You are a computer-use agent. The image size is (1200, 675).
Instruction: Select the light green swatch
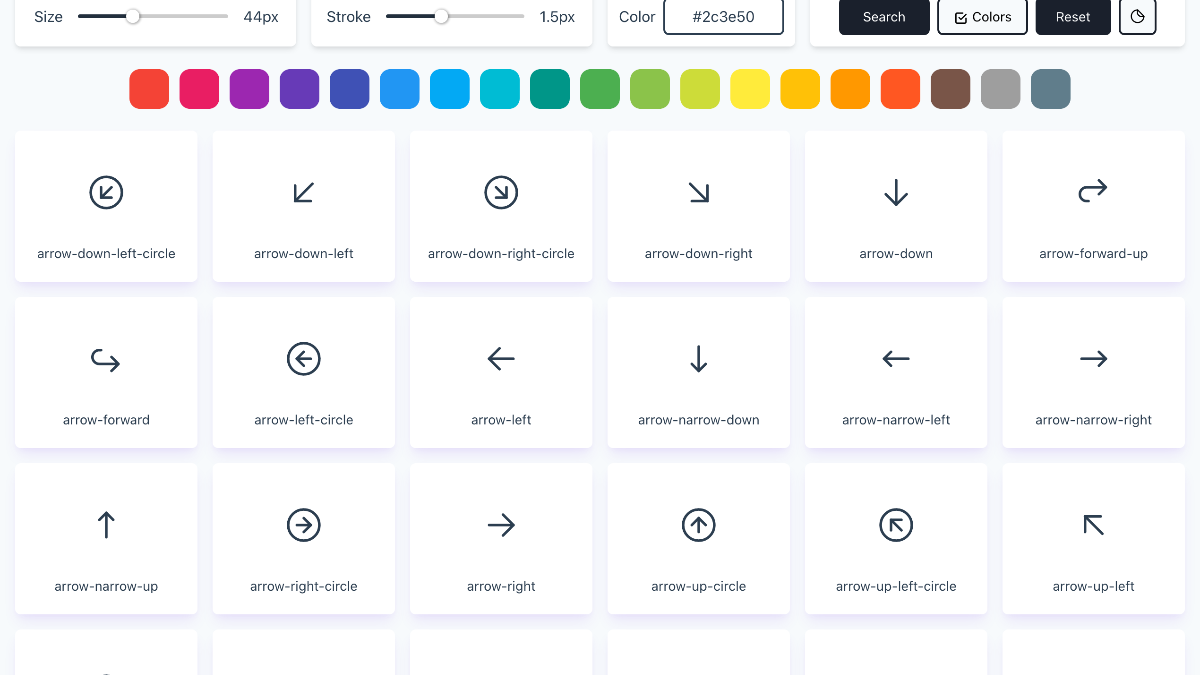(650, 89)
